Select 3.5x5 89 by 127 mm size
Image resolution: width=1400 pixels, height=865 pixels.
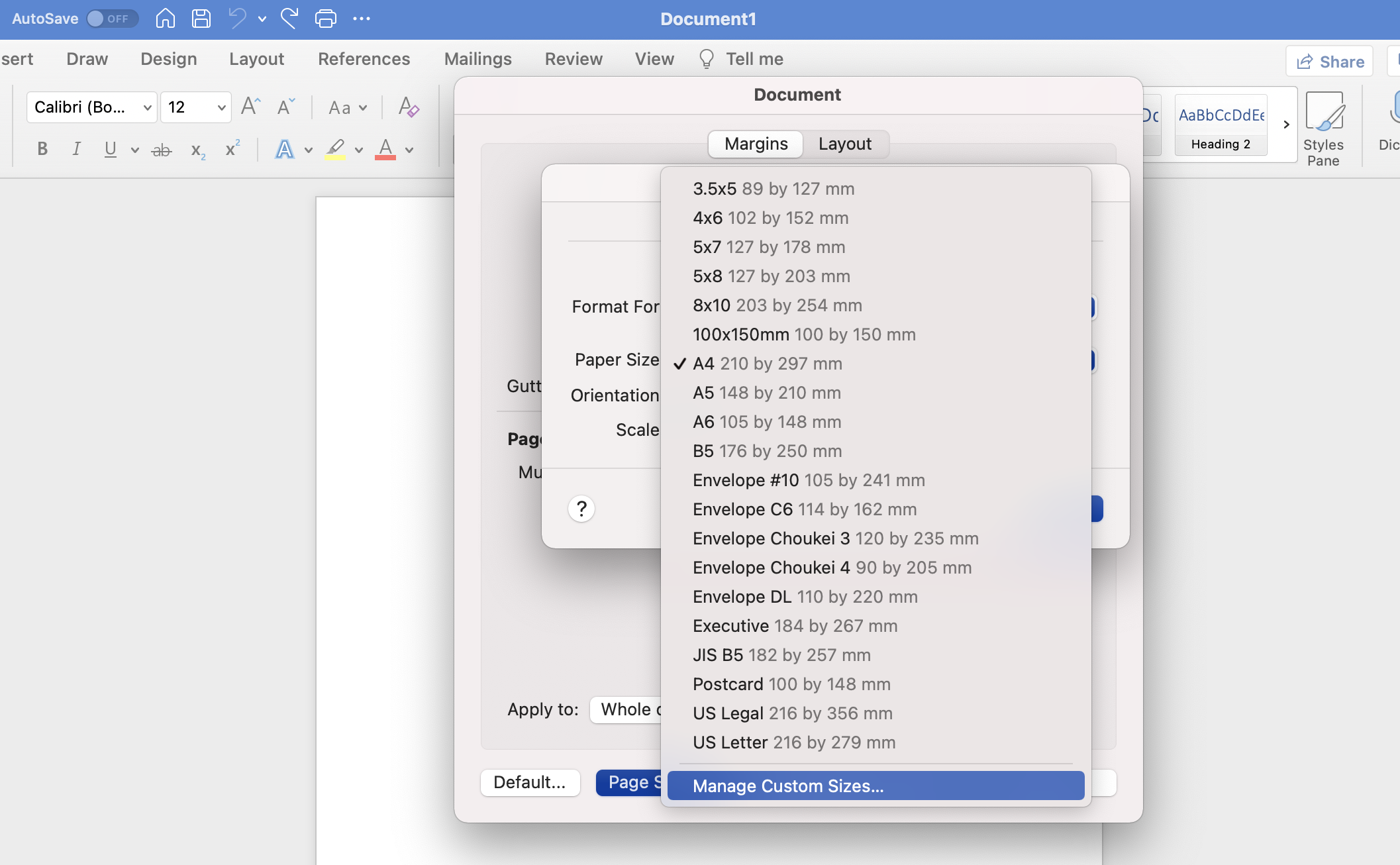pos(875,189)
